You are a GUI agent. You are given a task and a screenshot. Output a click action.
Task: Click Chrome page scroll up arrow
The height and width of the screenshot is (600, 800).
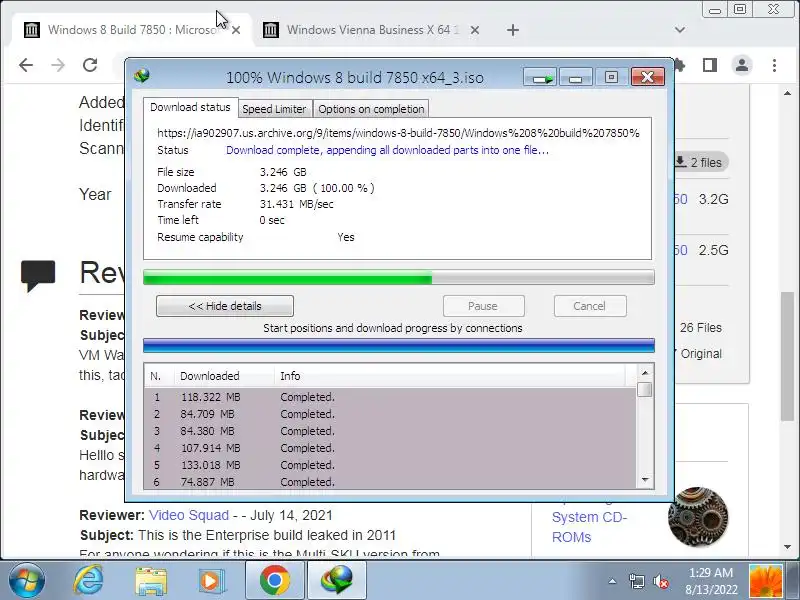[x=787, y=93]
